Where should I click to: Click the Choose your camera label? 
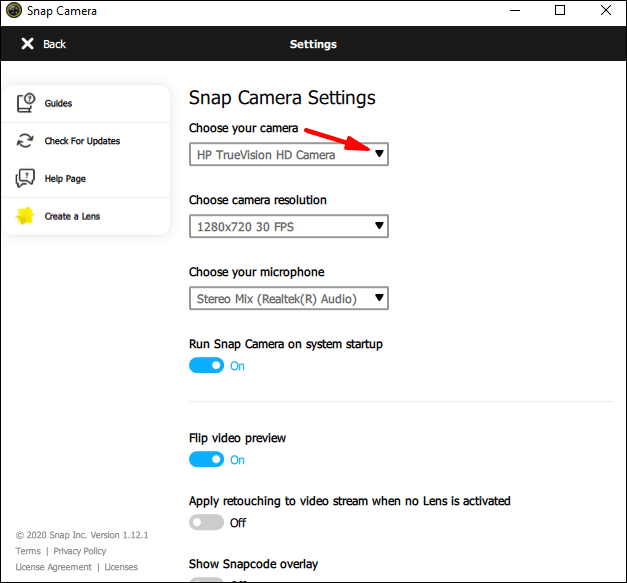pos(244,128)
